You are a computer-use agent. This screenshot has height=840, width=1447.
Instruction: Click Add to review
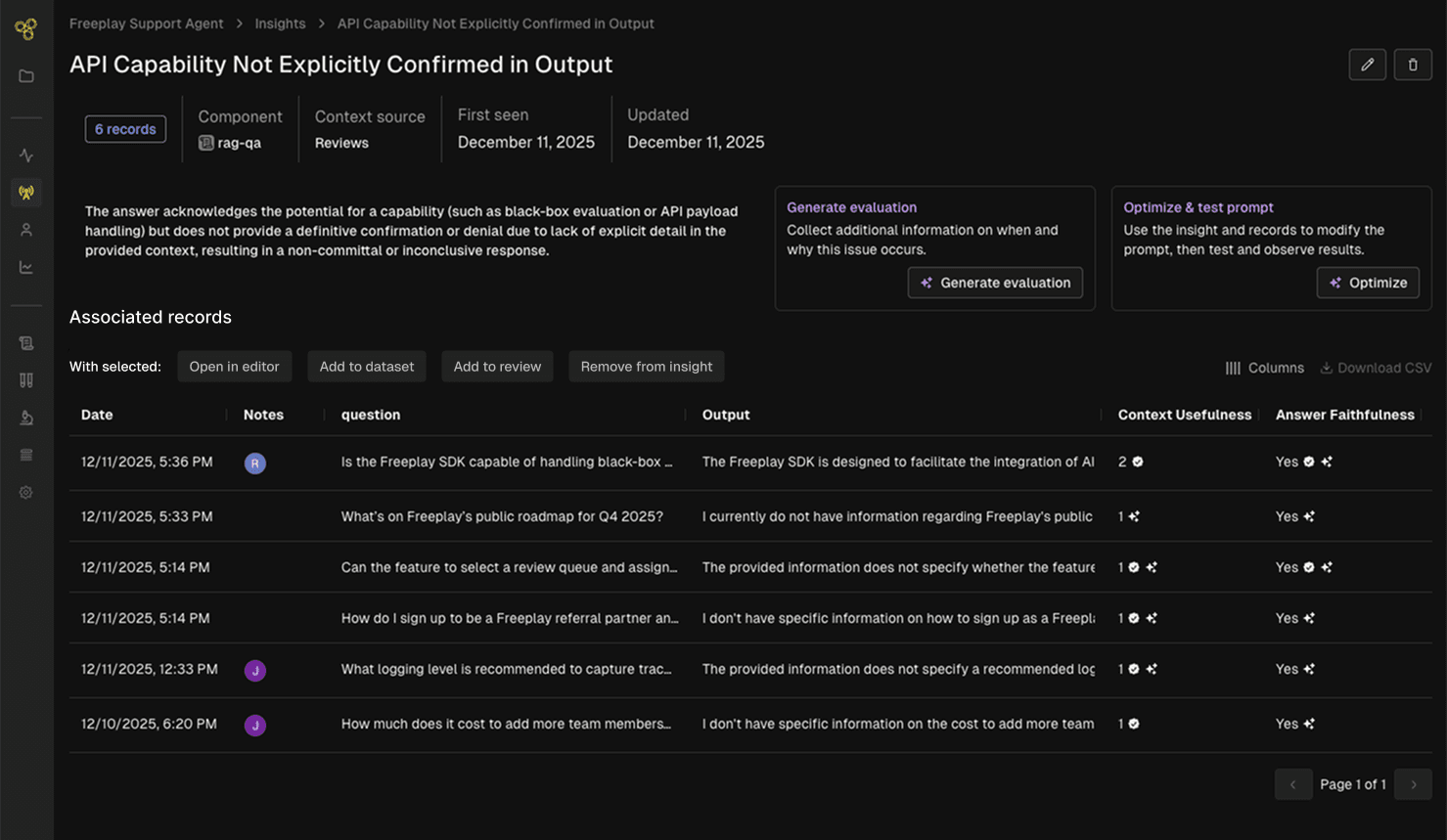pyautogui.click(x=497, y=367)
